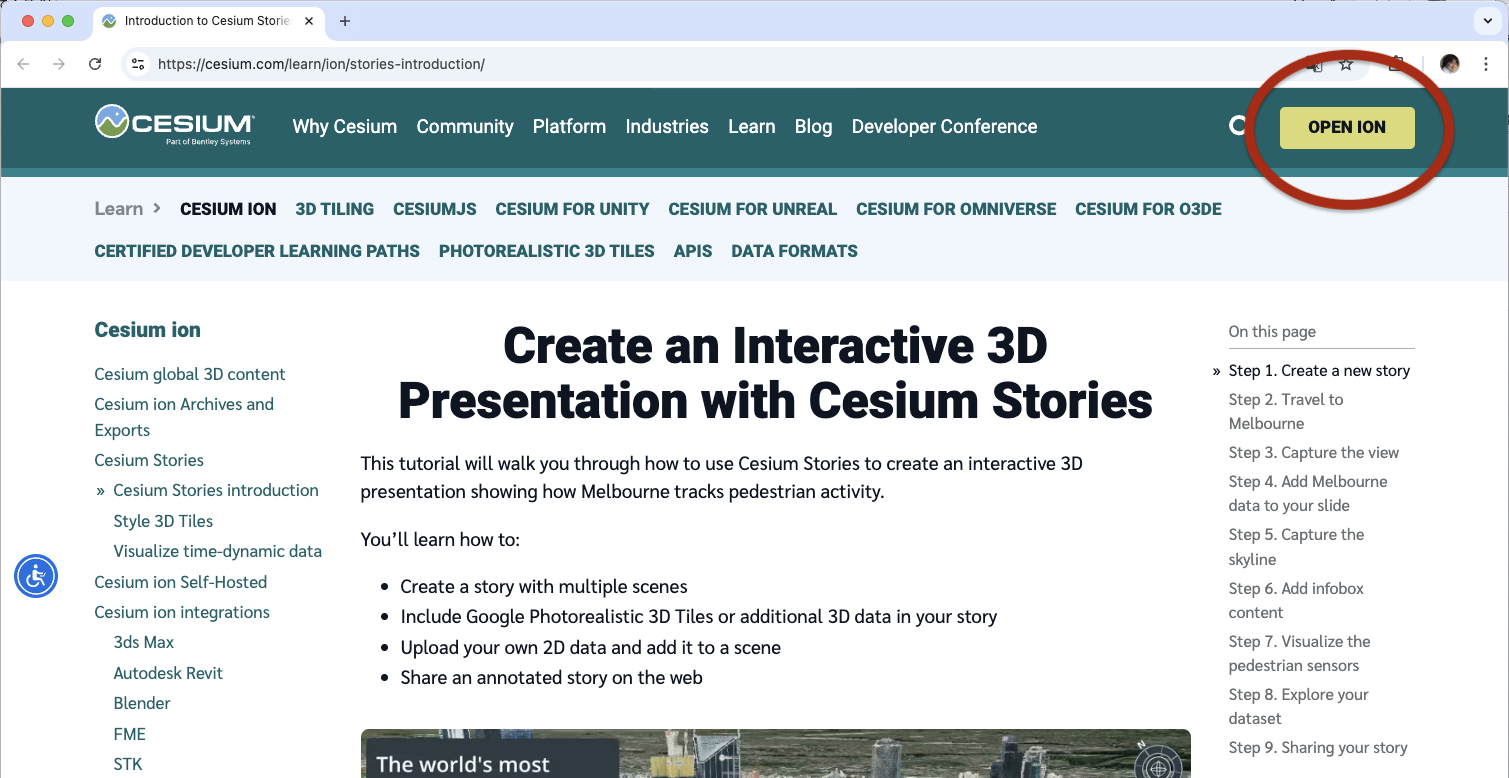Open site permissions icon in the address bar
The width and height of the screenshot is (1509, 778).
137,63
